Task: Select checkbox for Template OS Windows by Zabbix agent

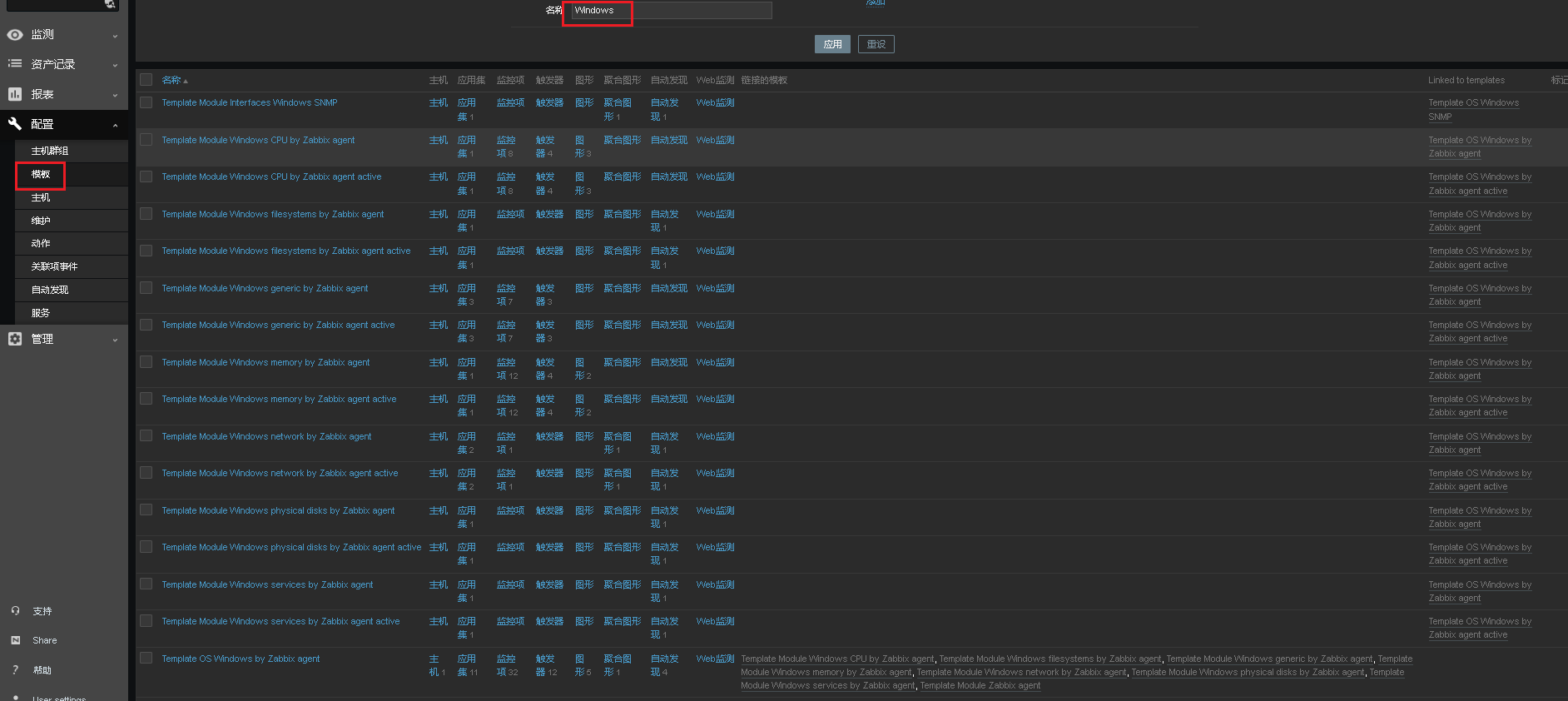Action: pyautogui.click(x=146, y=659)
